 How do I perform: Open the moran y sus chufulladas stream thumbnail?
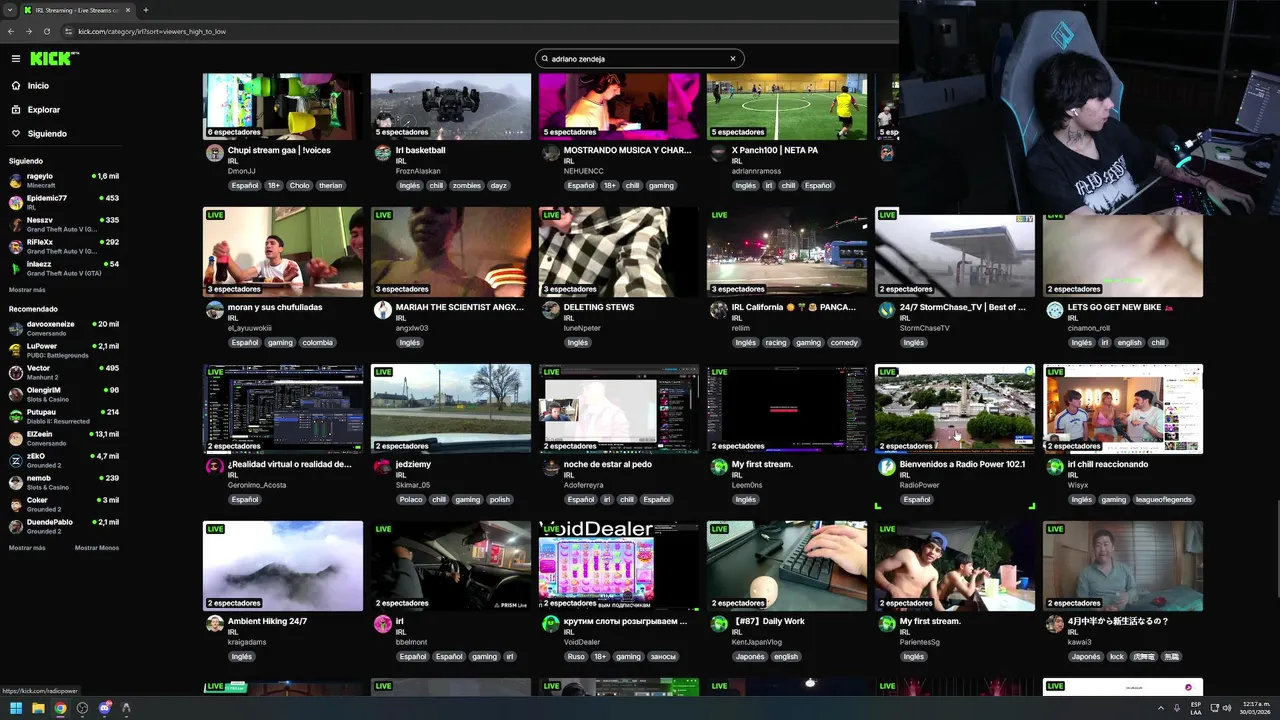(283, 252)
